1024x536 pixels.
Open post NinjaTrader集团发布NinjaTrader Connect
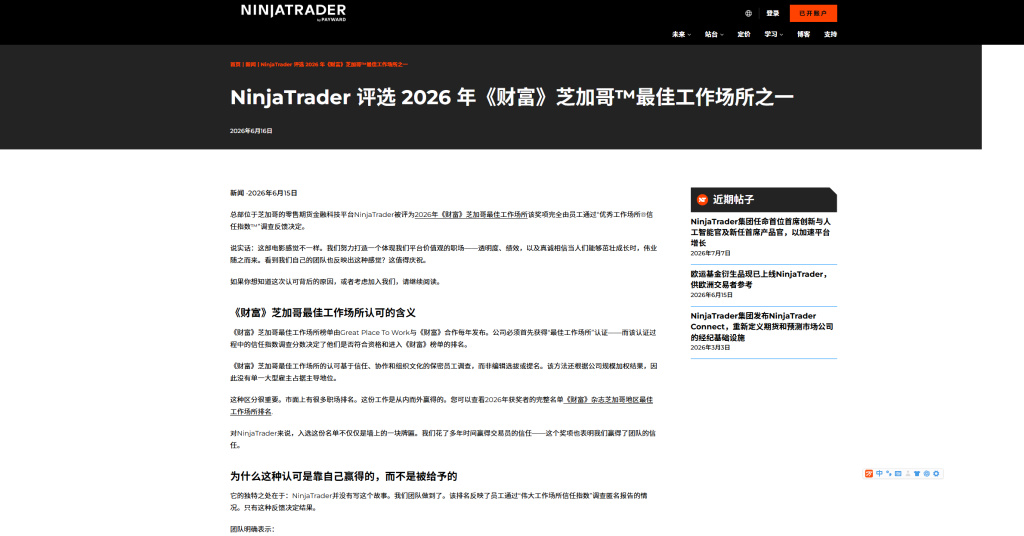[x=762, y=326]
